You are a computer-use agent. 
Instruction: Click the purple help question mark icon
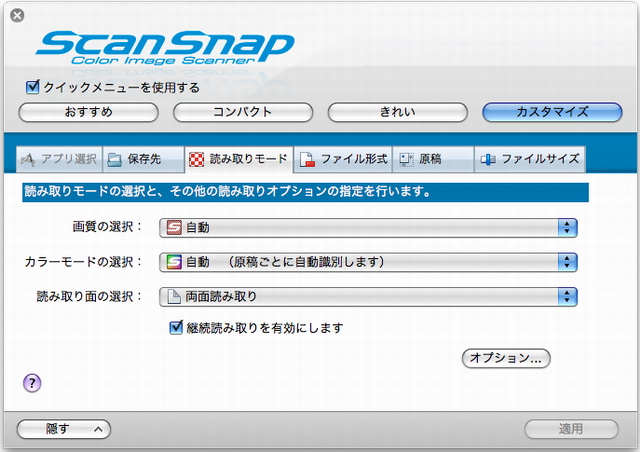(x=32, y=383)
